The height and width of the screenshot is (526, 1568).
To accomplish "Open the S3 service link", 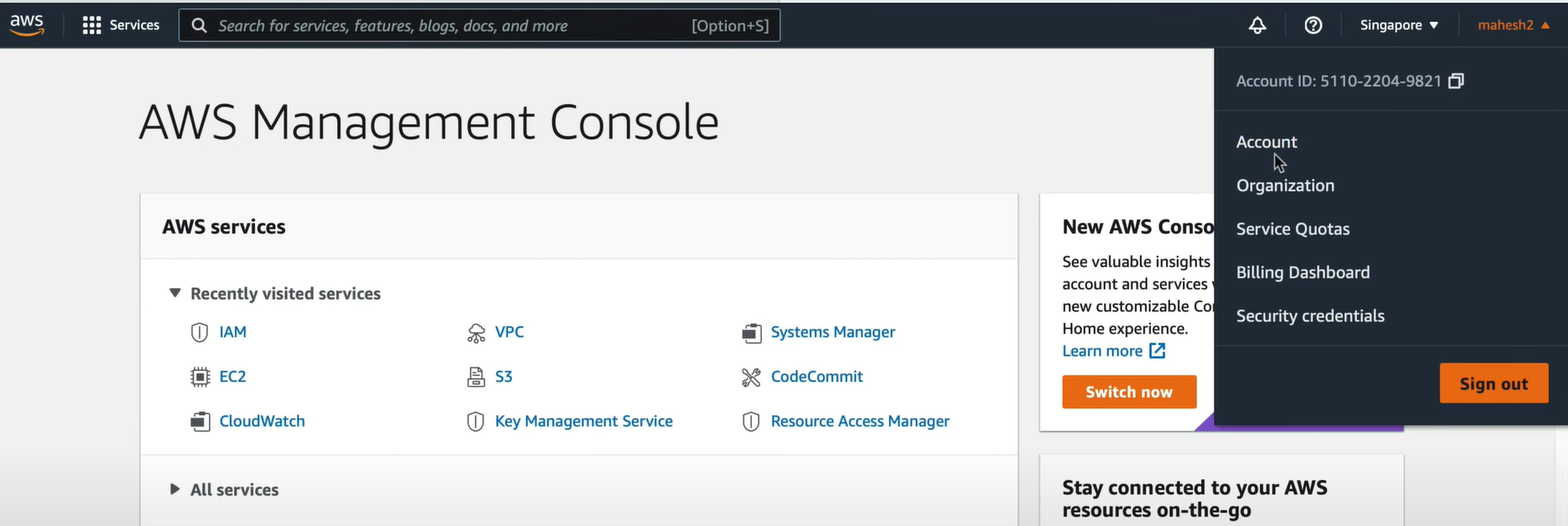I will (503, 377).
